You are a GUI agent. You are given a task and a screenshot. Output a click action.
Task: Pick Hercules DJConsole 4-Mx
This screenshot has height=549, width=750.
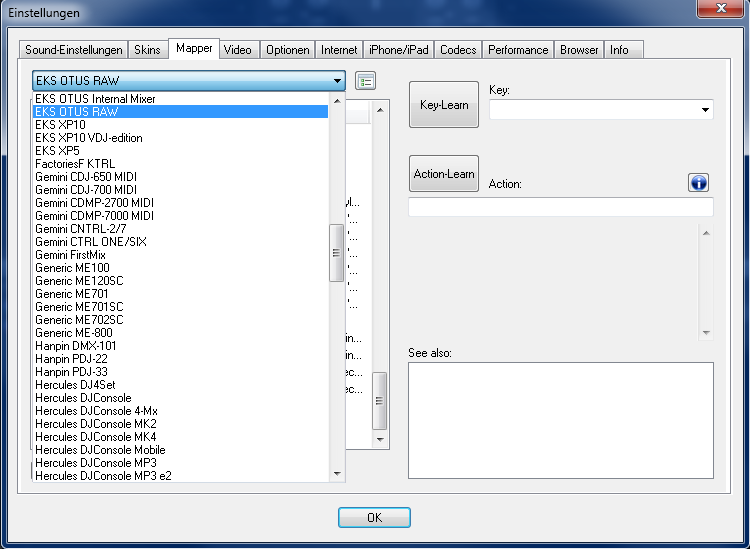pyautogui.click(x=181, y=410)
